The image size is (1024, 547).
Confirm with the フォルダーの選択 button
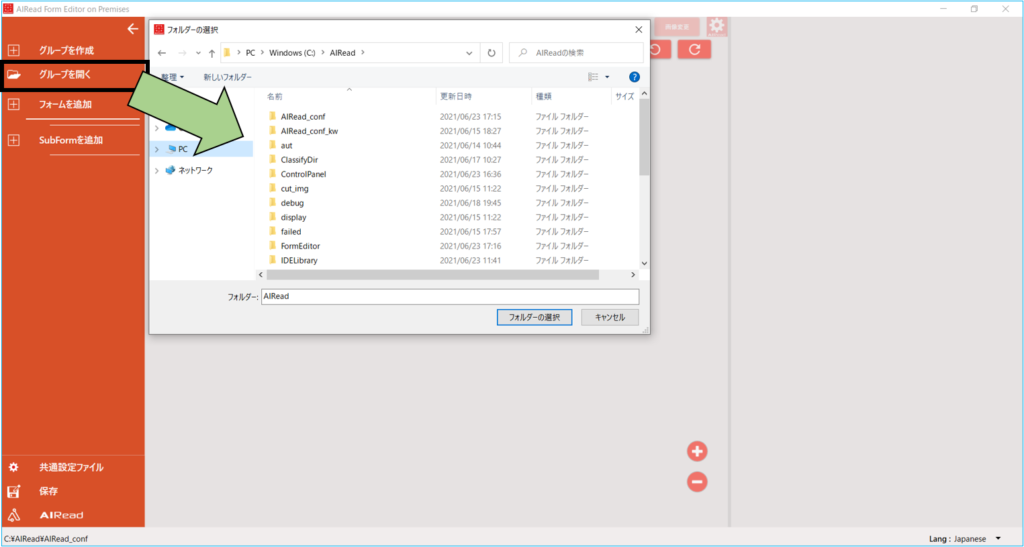534,317
